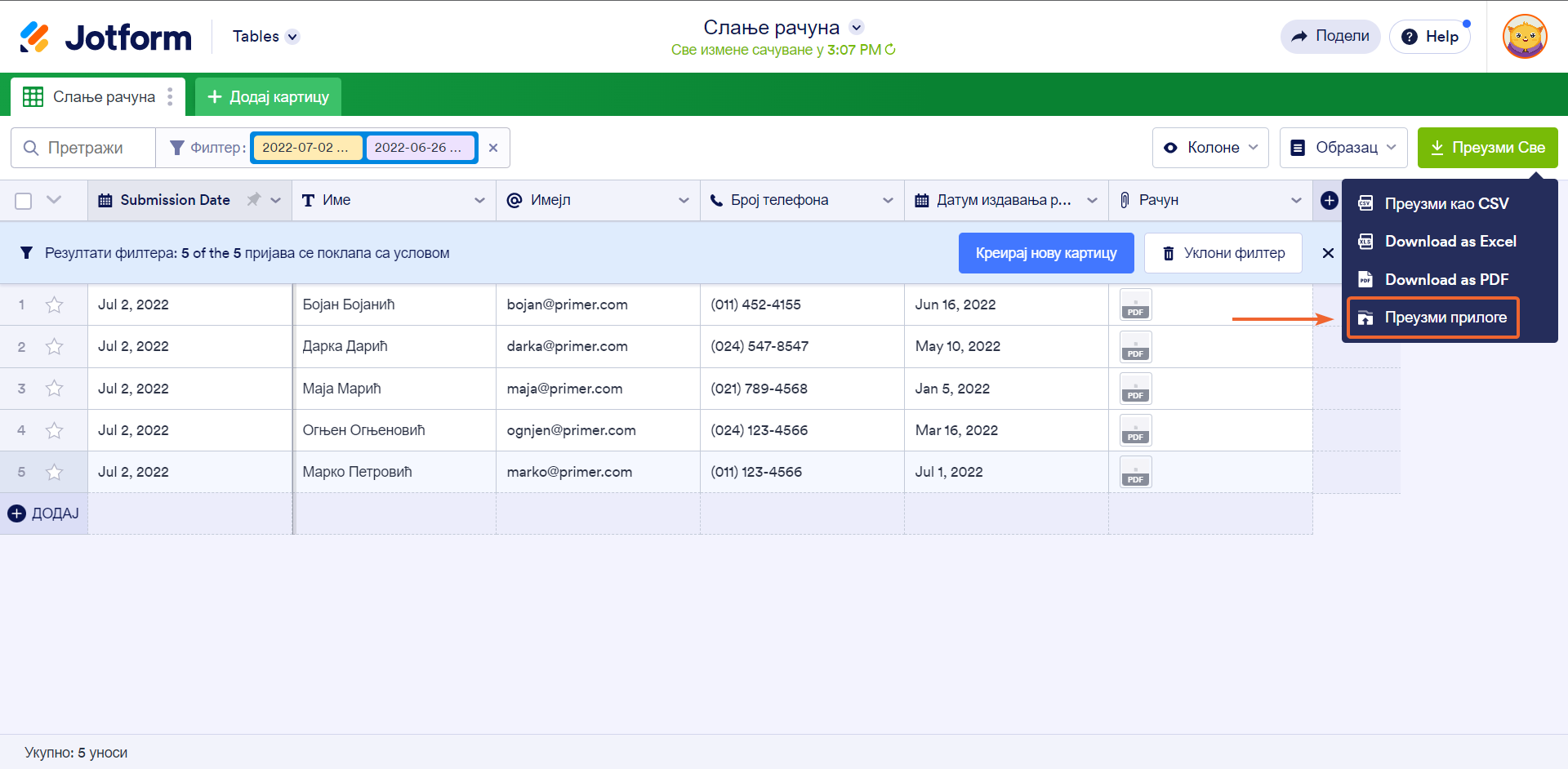Viewport: 1568px width, 769px height.
Task: Click the pin icon on Submission Date column
Action: tap(254, 200)
